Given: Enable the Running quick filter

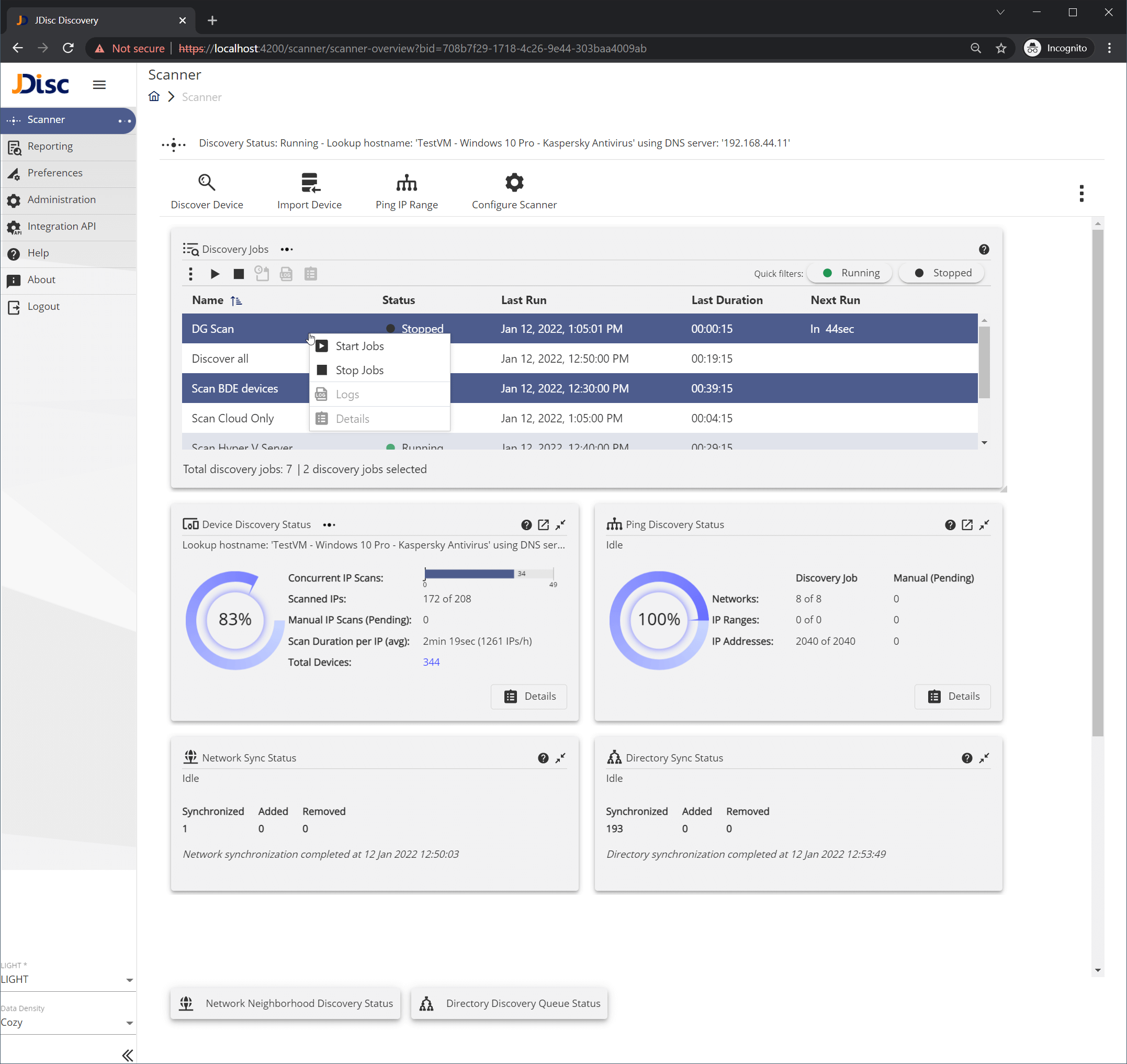Looking at the screenshot, I should click(849, 273).
